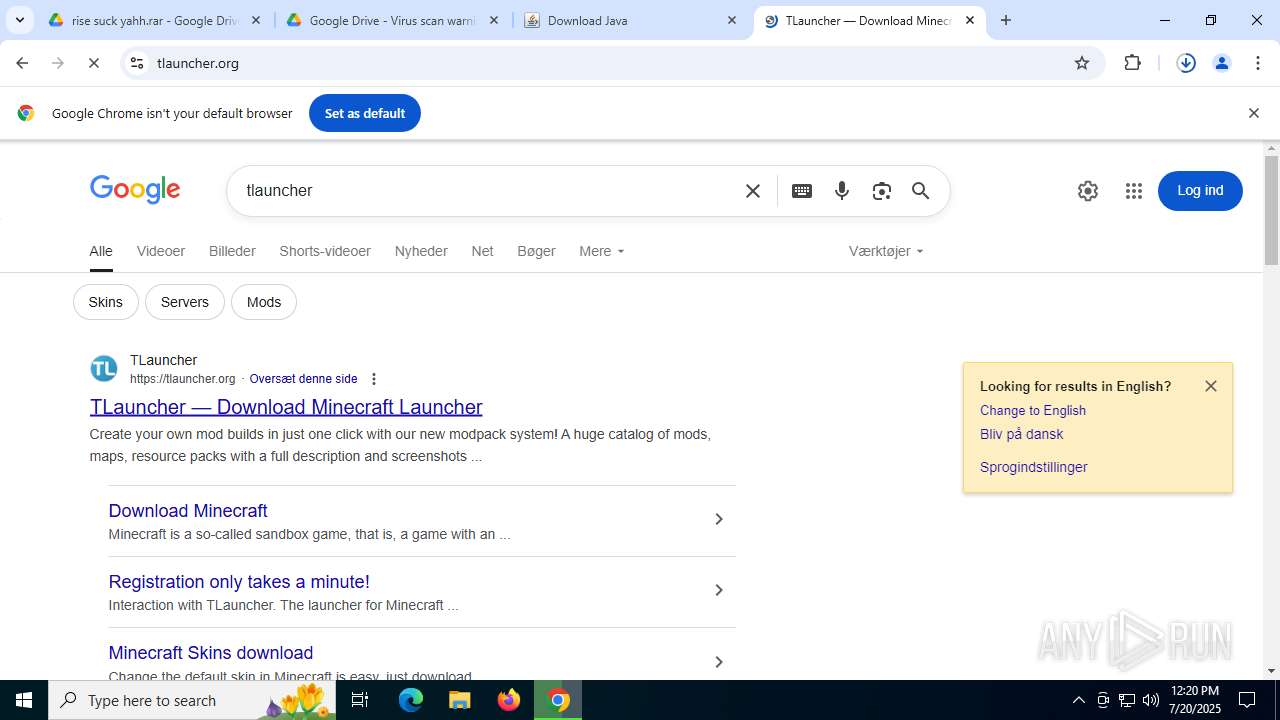
Task: Dismiss the default browser notification bar
Action: 1253,113
